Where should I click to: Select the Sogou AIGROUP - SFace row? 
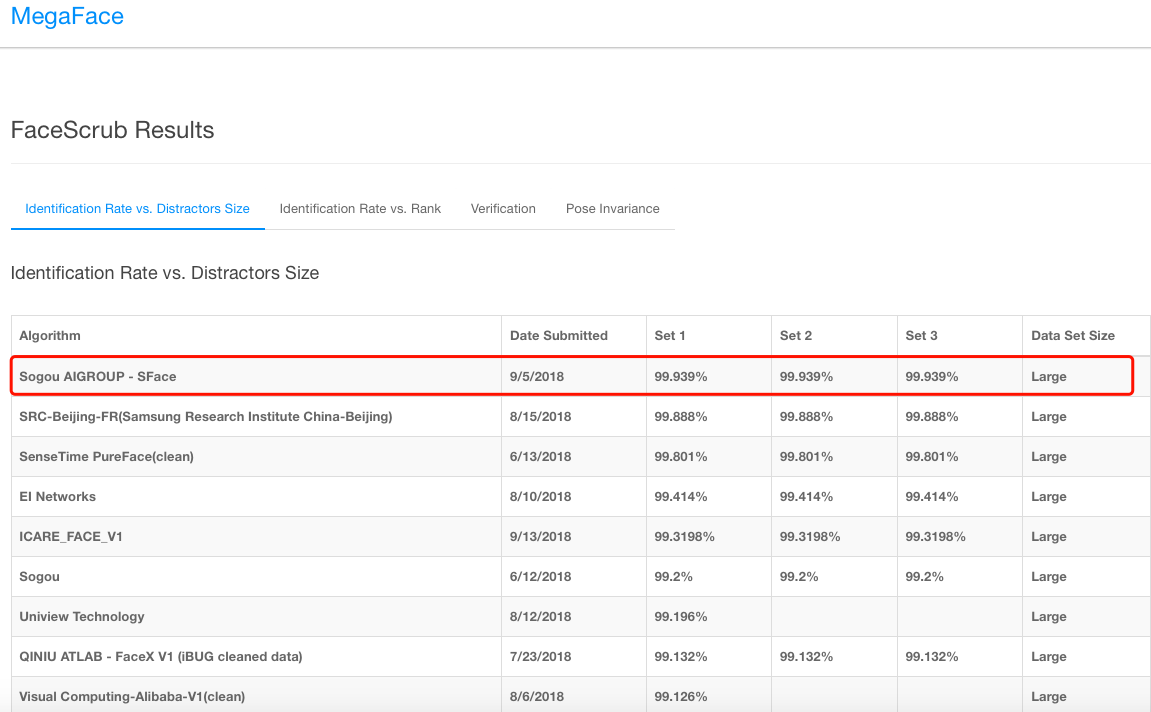coord(98,377)
